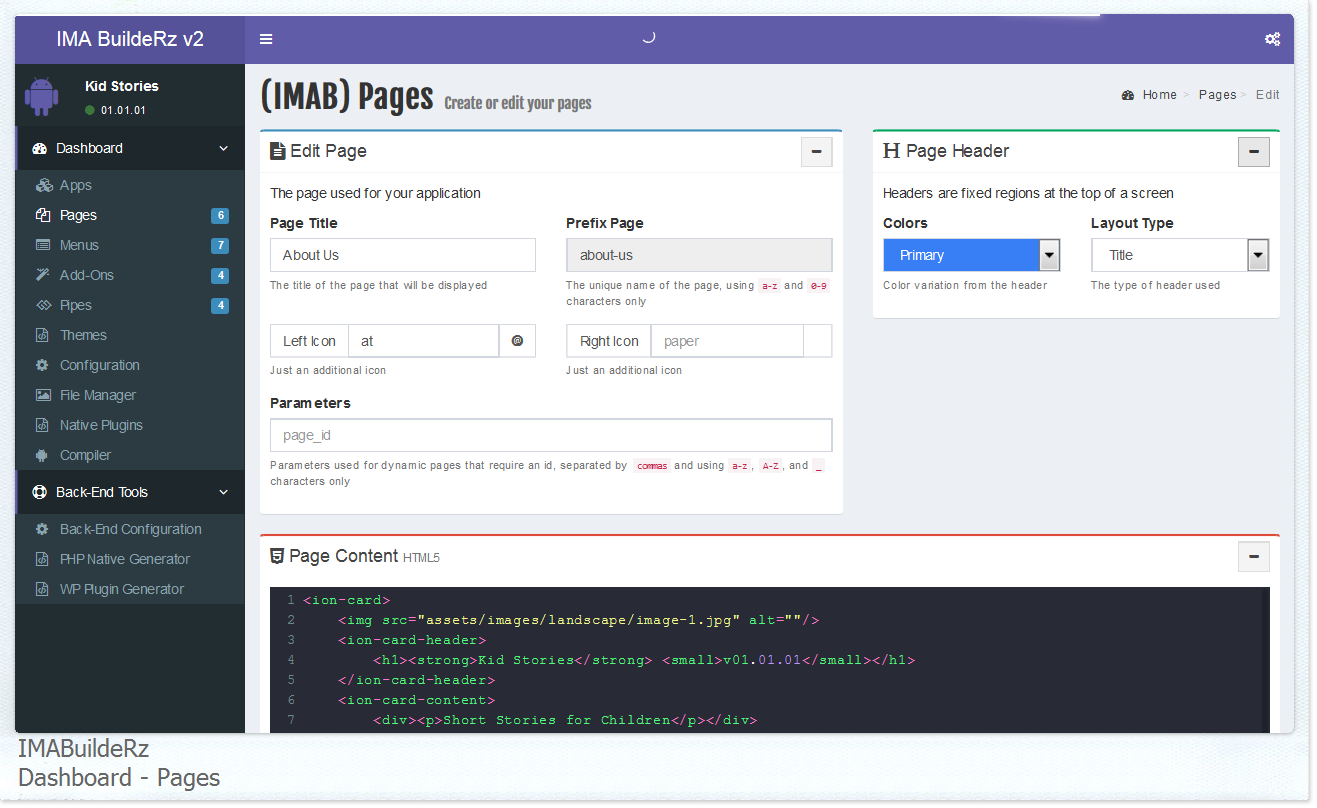Open the Colors dropdown showing Primary
Image resolution: width=1317 pixels, height=808 pixels.
point(972,255)
